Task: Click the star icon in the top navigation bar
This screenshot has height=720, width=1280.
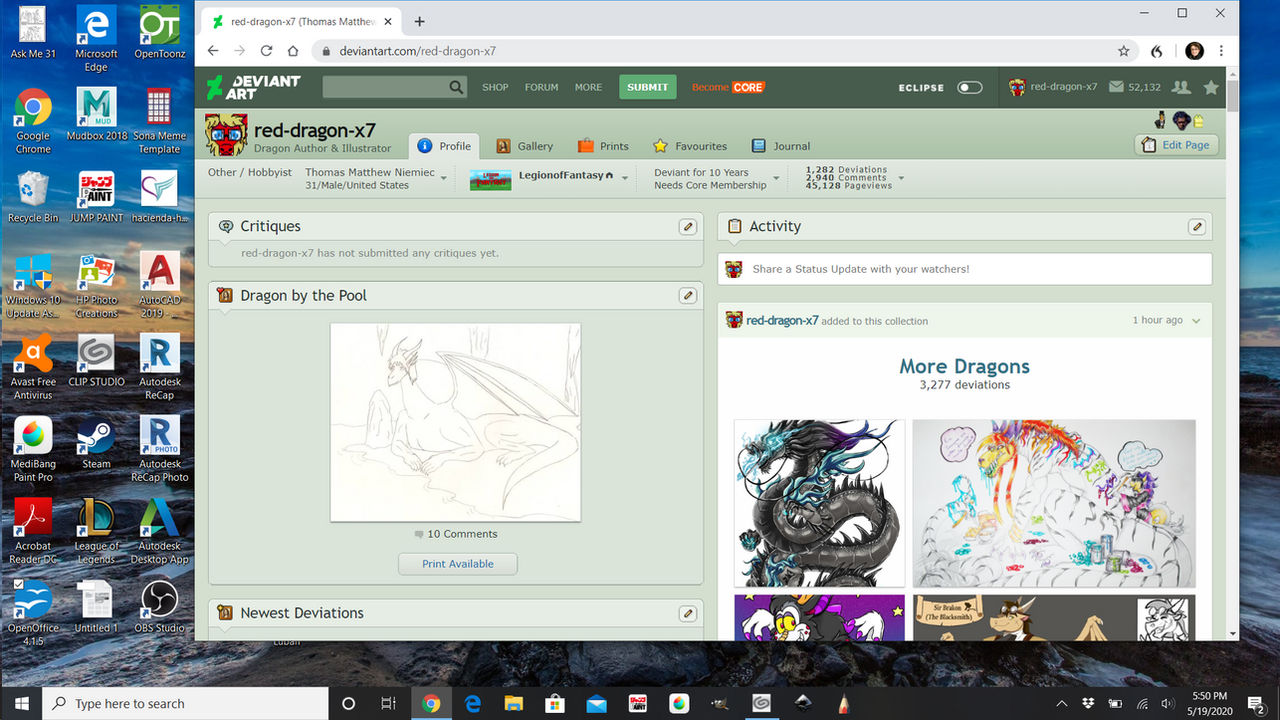Action: coord(1212,87)
